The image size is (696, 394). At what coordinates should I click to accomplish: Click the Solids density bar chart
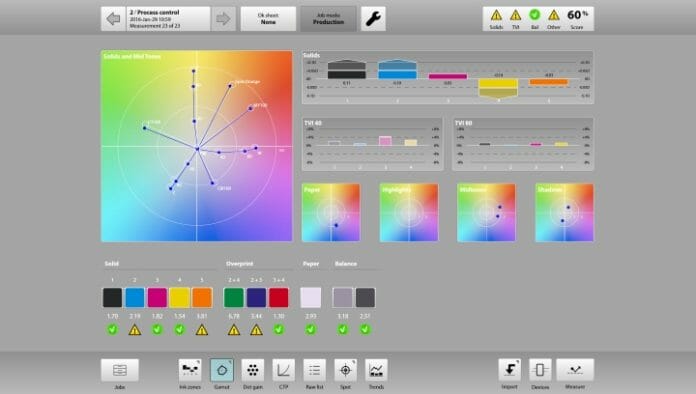click(447, 77)
